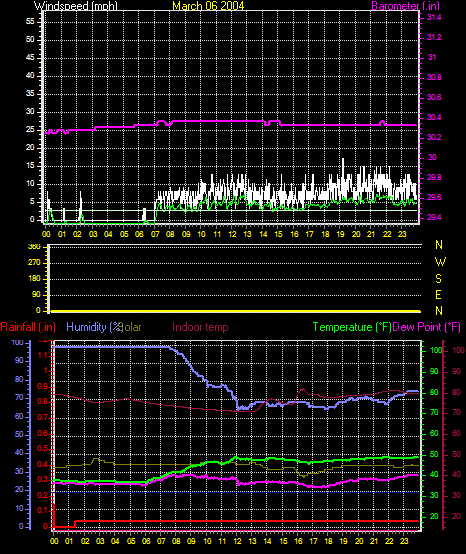The height and width of the screenshot is (554, 466).
Task: Click the Indoor temp legend label
Action: pos(200,327)
